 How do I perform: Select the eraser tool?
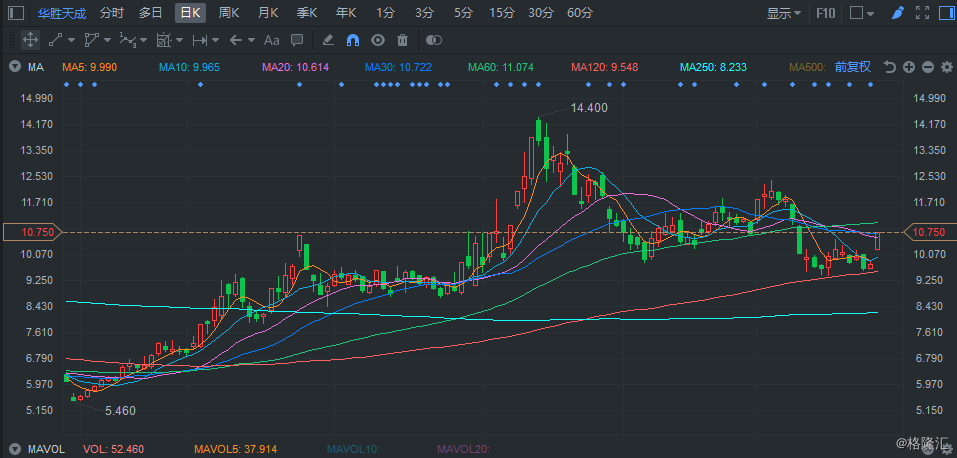point(328,40)
